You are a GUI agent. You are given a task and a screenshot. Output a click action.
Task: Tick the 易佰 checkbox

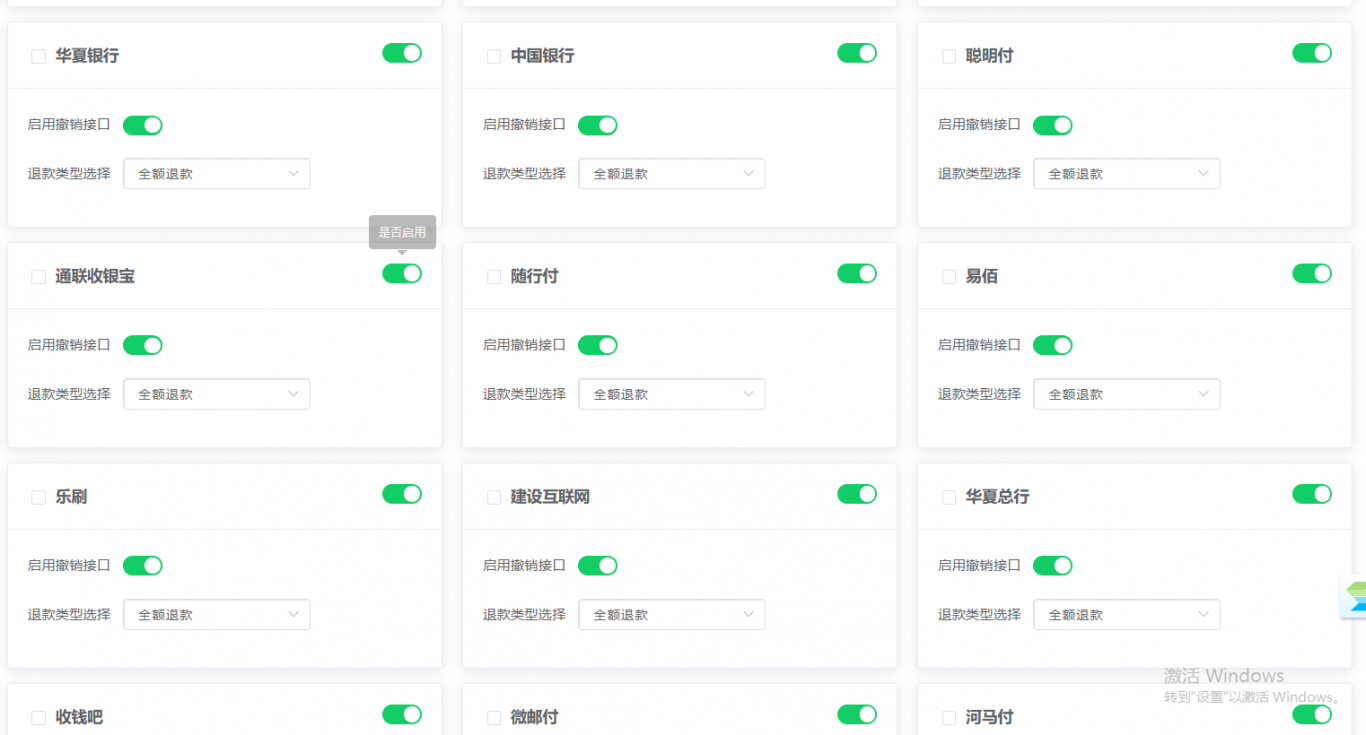pyautogui.click(x=949, y=277)
